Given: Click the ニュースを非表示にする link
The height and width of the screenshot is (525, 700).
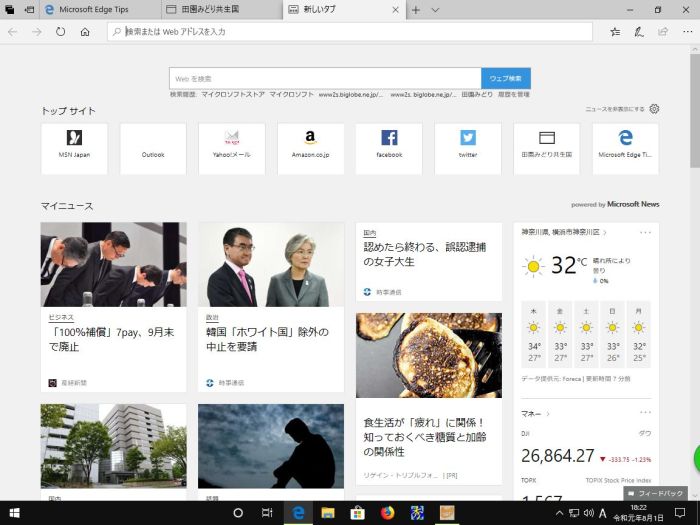Looking at the screenshot, I should [615, 109].
